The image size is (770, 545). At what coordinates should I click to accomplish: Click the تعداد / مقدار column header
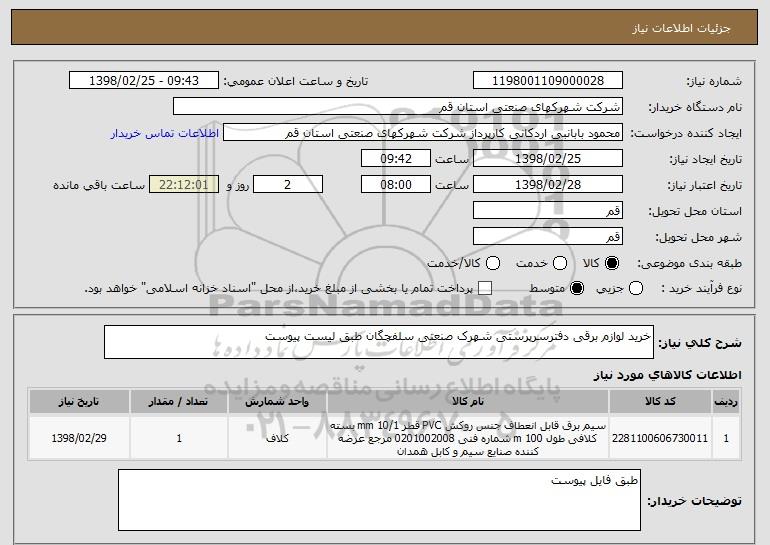tap(179, 402)
